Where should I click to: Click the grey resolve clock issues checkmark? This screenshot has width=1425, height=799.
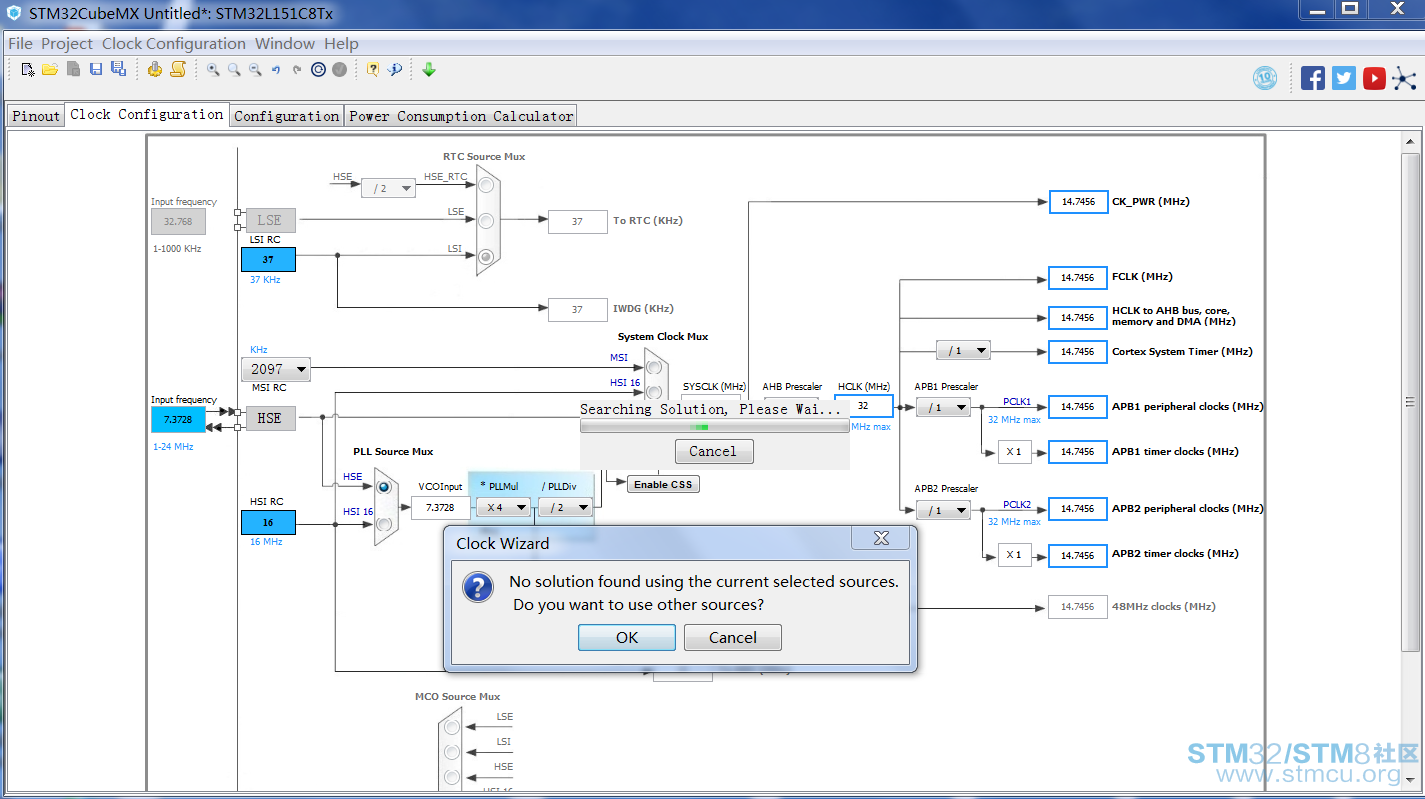[x=340, y=69]
